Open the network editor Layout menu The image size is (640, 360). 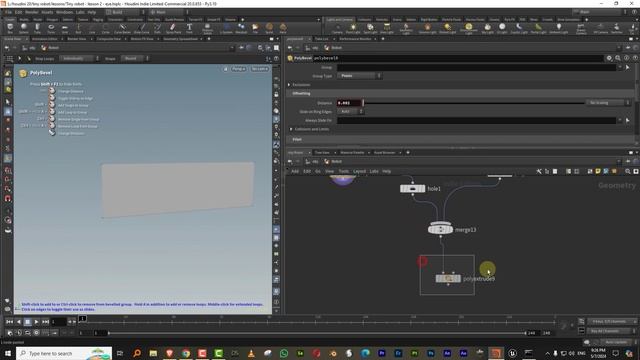tap(359, 171)
